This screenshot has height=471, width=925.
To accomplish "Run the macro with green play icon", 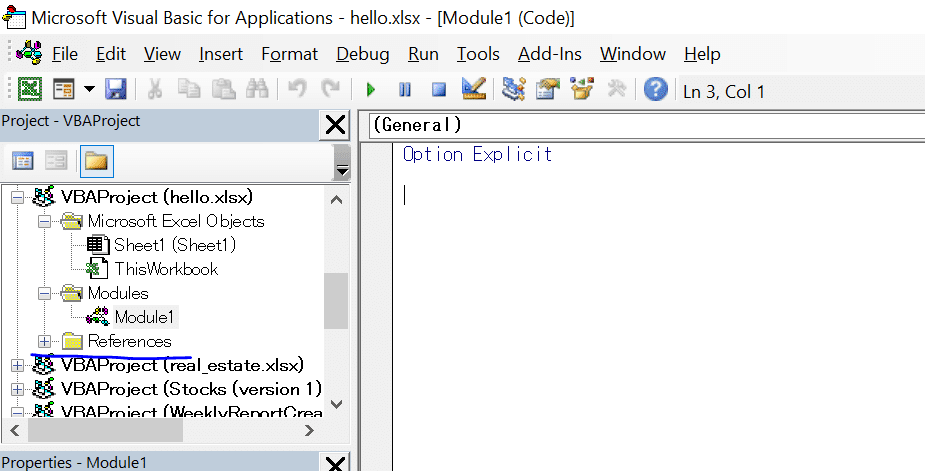I will pyautogui.click(x=370, y=90).
